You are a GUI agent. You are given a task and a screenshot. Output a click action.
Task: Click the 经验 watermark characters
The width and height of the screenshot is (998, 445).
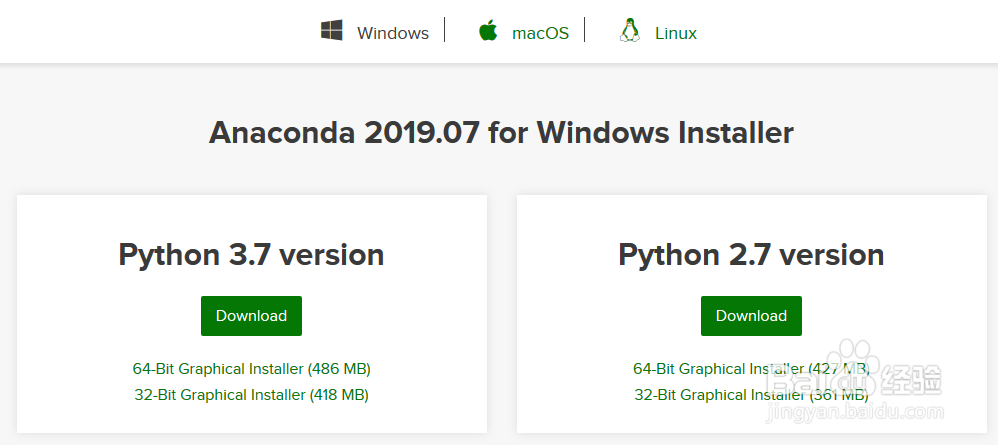(x=911, y=379)
